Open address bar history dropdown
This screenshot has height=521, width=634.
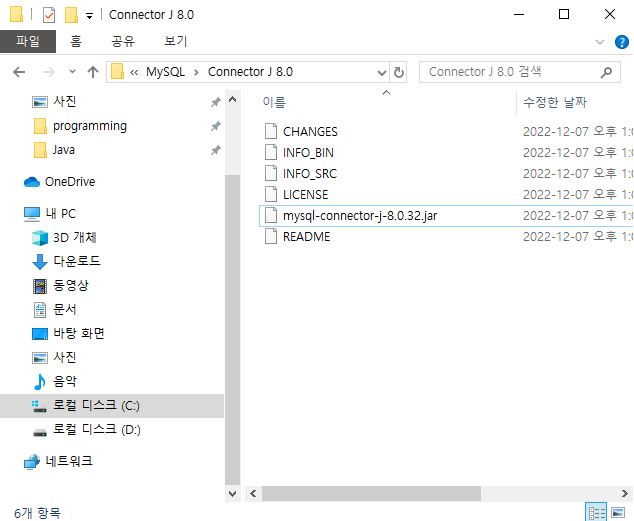tap(381, 72)
